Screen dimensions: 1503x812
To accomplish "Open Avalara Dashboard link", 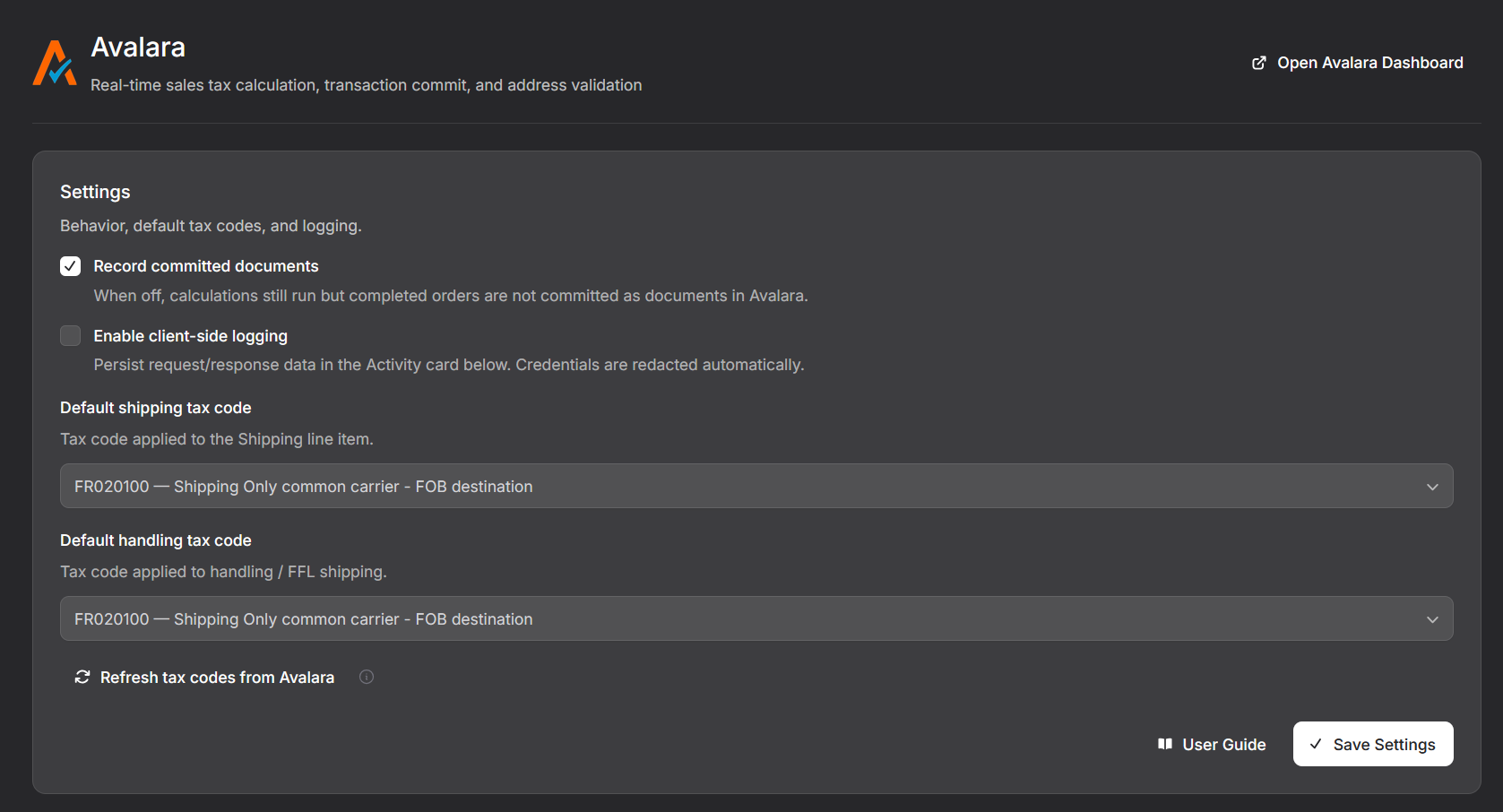I will [x=1358, y=63].
